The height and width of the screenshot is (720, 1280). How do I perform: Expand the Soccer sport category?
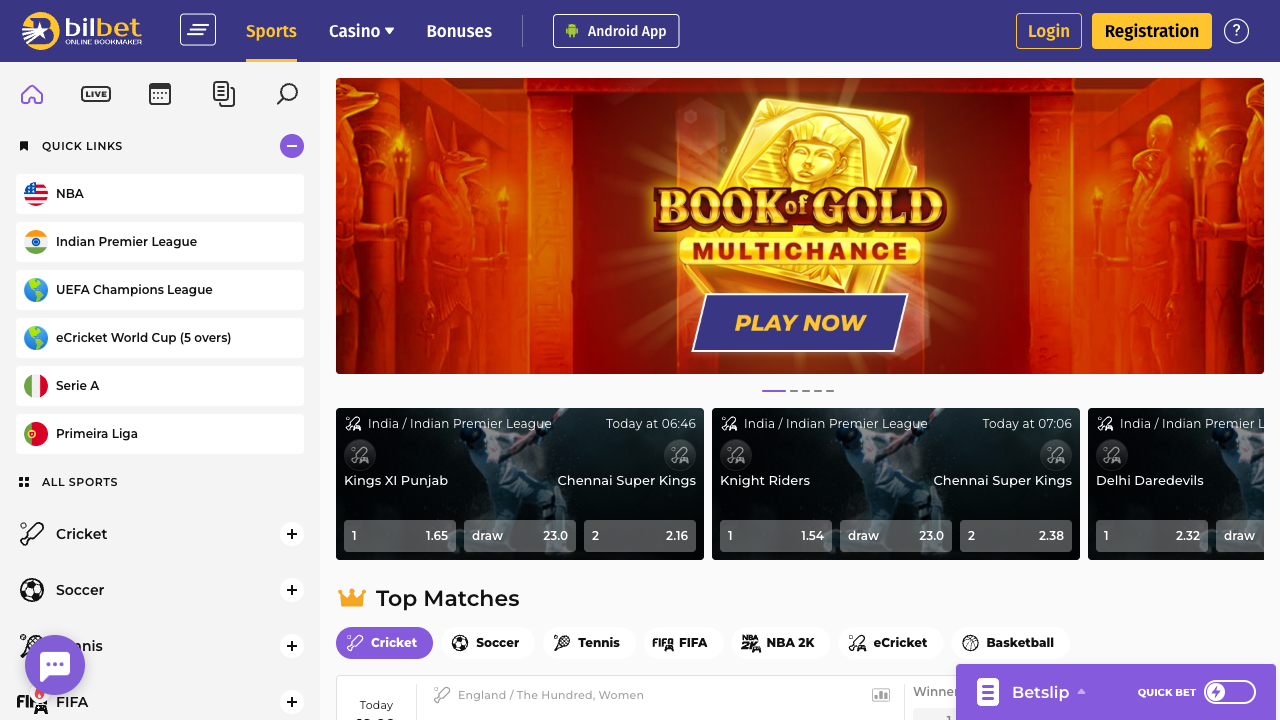point(292,590)
